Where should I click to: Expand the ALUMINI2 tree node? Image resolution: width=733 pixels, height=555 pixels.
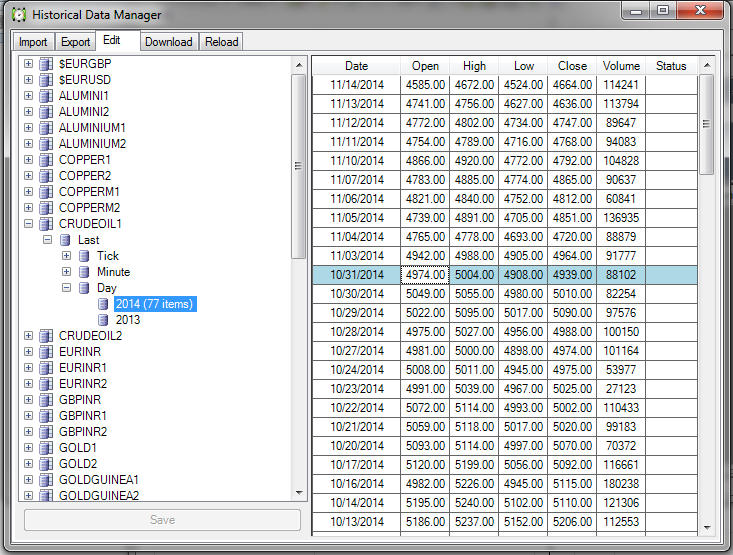coord(29,112)
